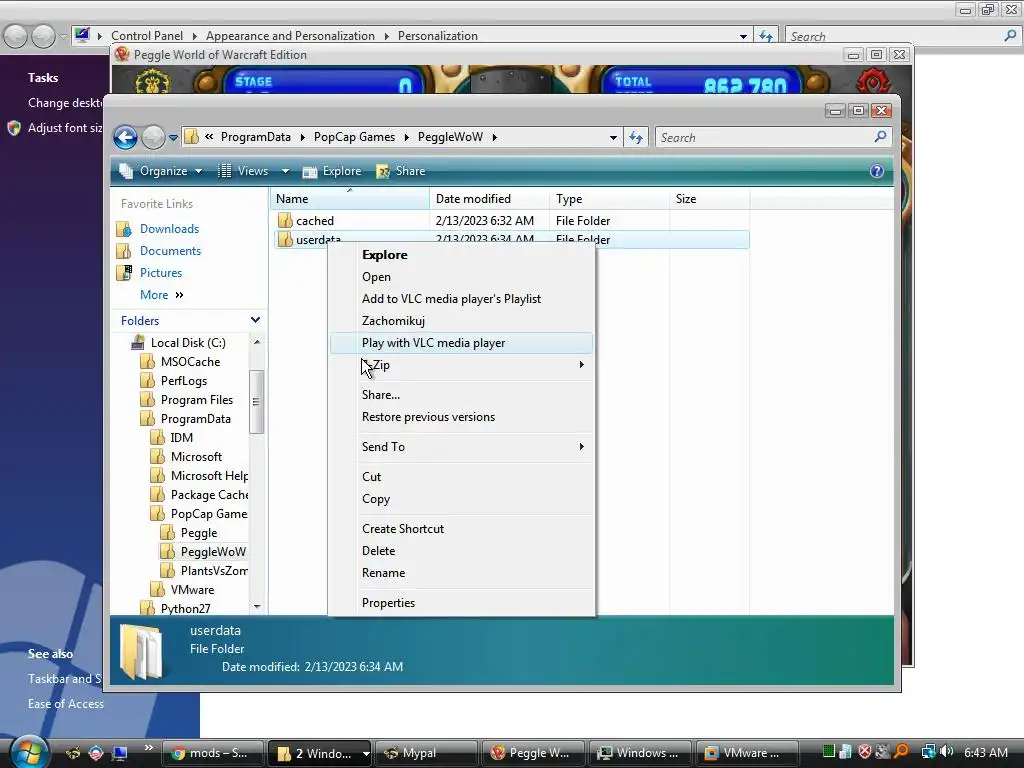Choose Copy from the context menu

[x=461, y=499]
